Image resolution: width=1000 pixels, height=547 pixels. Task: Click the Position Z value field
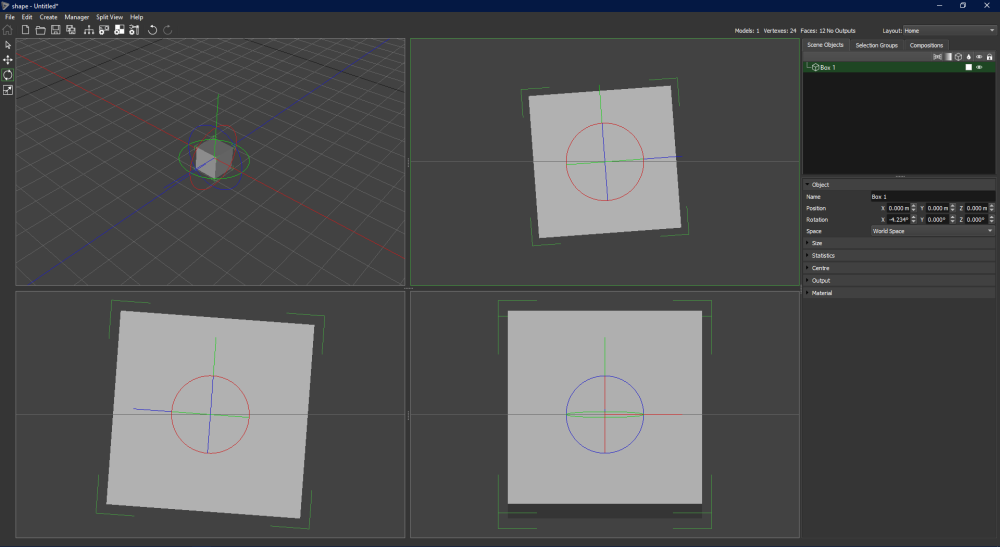976,208
